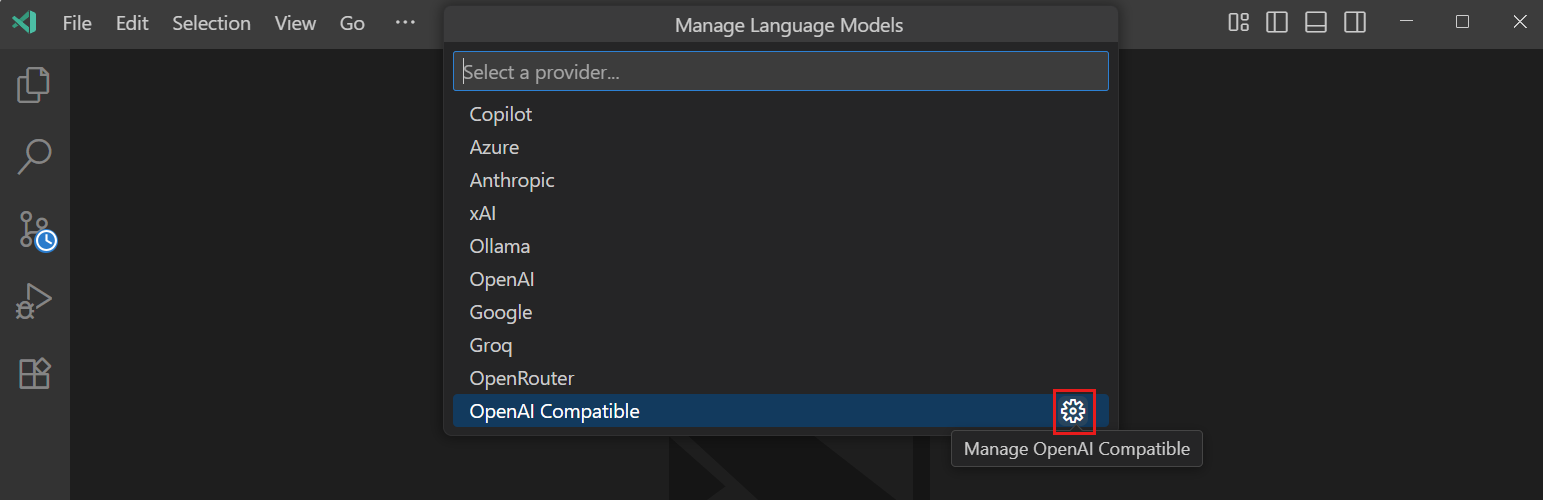This screenshot has width=1543, height=500.
Task: Open the Search view icon
Action: [x=34, y=156]
